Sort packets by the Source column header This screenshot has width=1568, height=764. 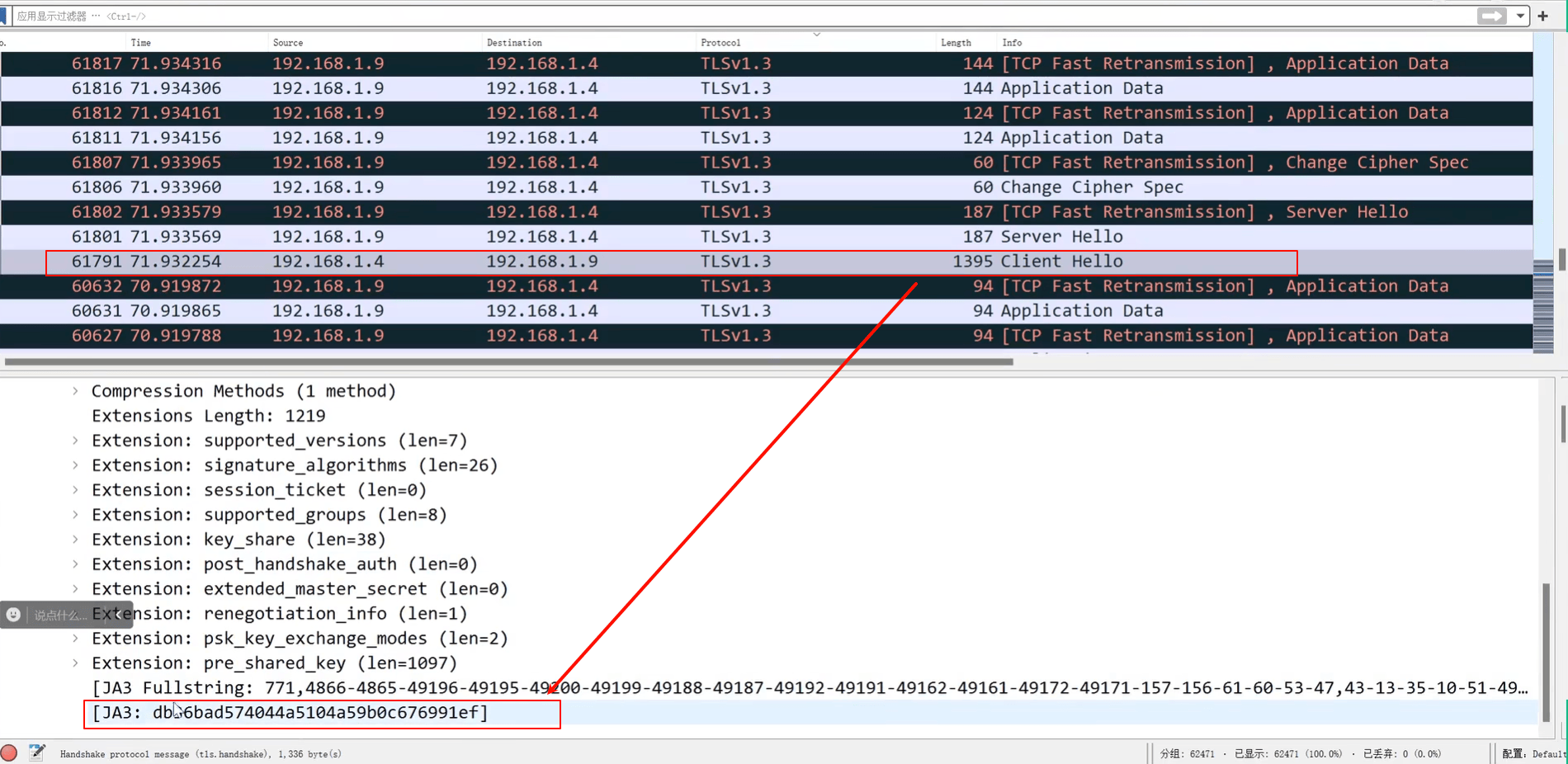point(288,43)
